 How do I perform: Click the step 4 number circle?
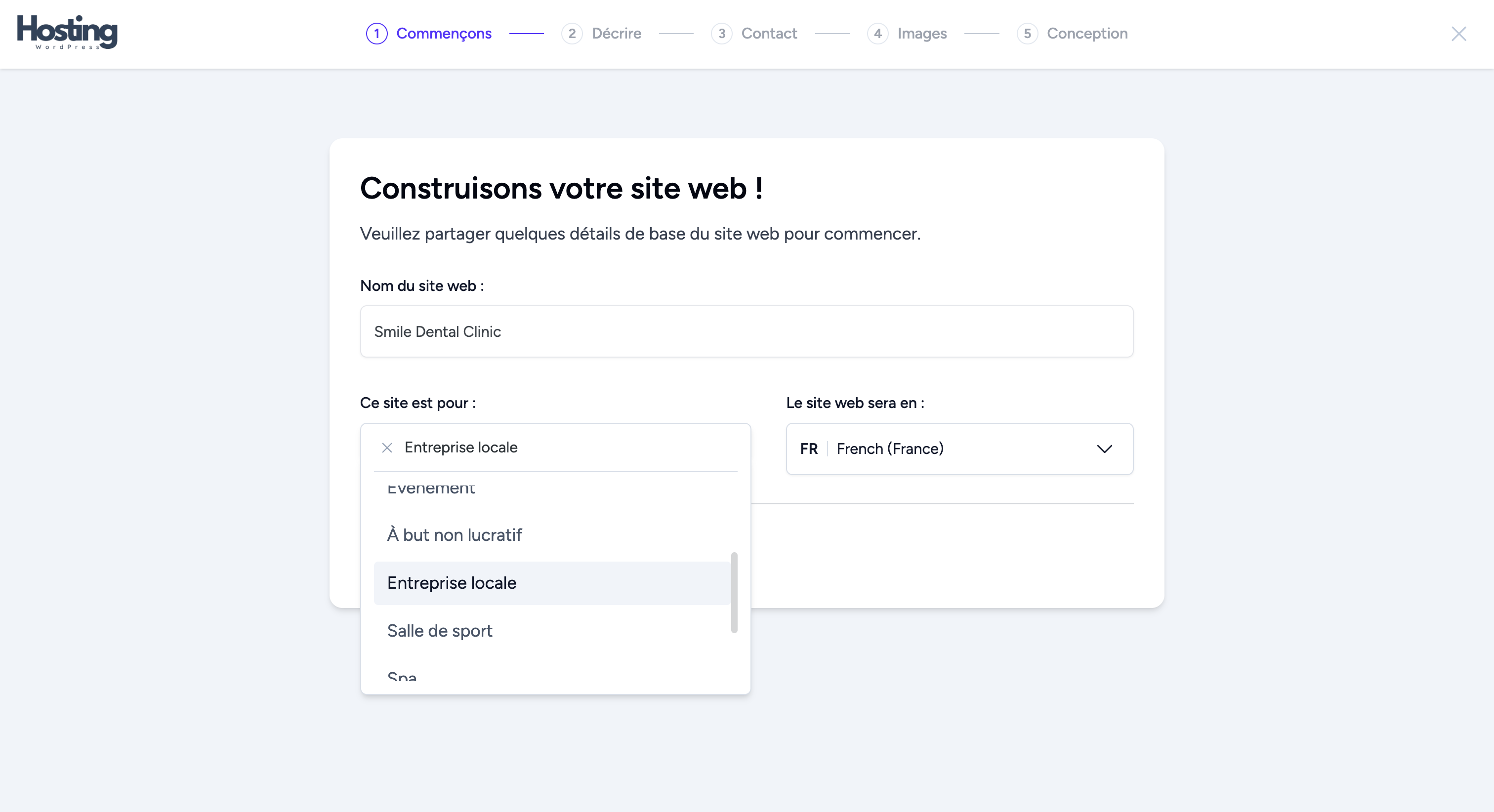877,34
